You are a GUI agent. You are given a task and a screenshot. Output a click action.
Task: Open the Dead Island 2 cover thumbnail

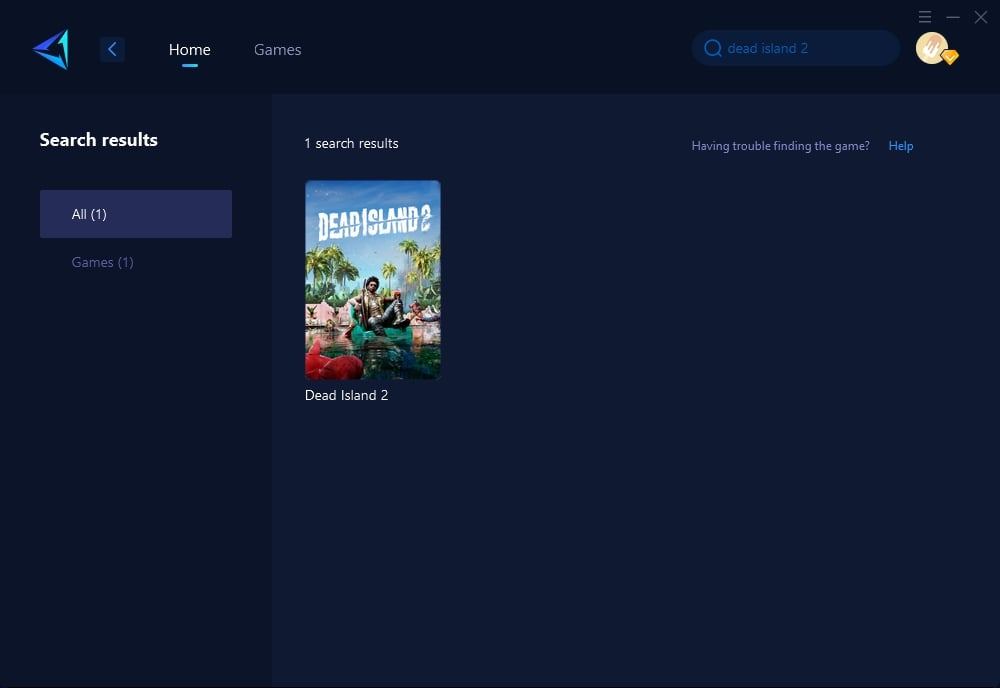(x=373, y=280)
